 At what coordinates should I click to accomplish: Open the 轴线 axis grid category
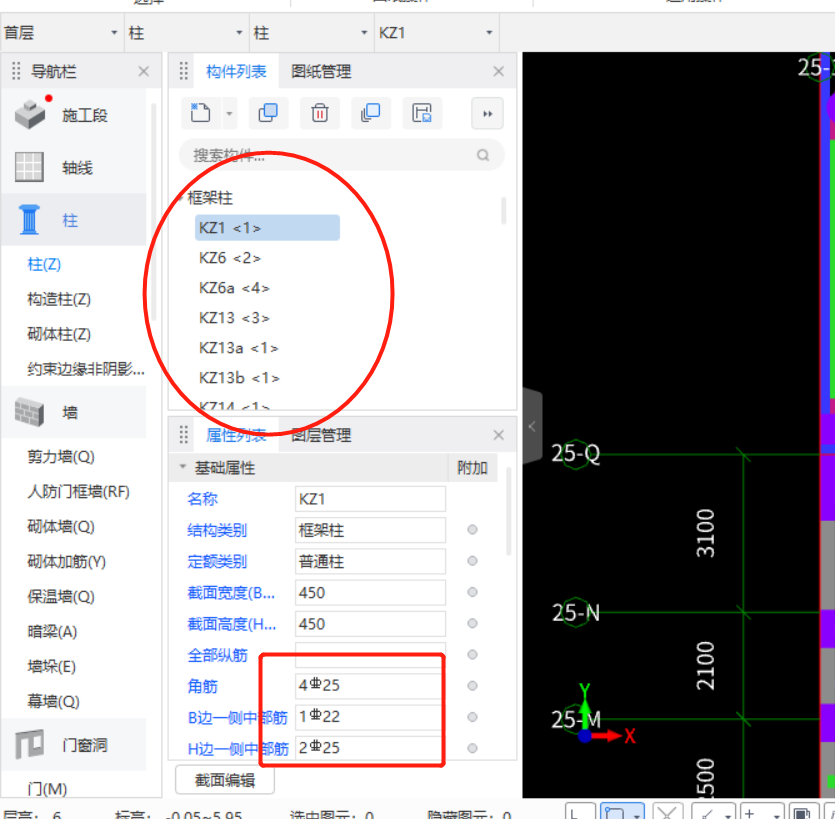coord(74,167)
